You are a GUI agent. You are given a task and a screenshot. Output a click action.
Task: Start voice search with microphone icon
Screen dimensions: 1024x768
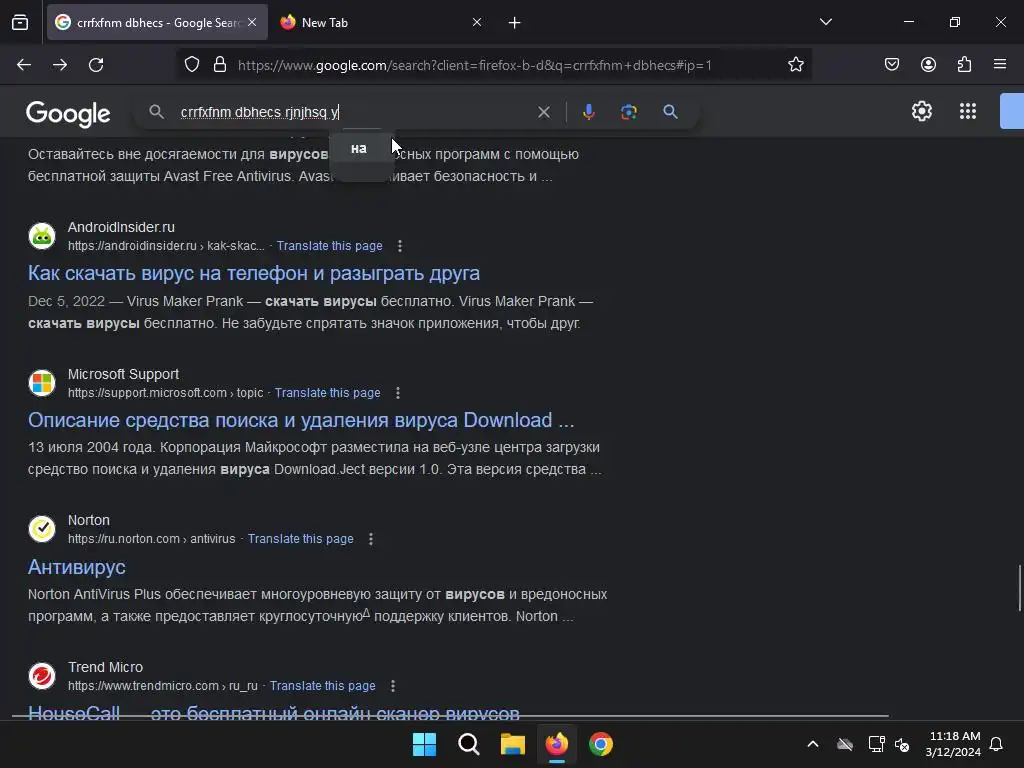pos(588,112)
